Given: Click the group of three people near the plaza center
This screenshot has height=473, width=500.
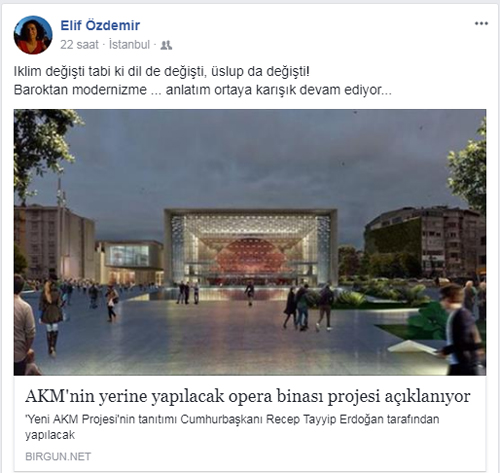Looking at the screenshot, I should [308, 307].
